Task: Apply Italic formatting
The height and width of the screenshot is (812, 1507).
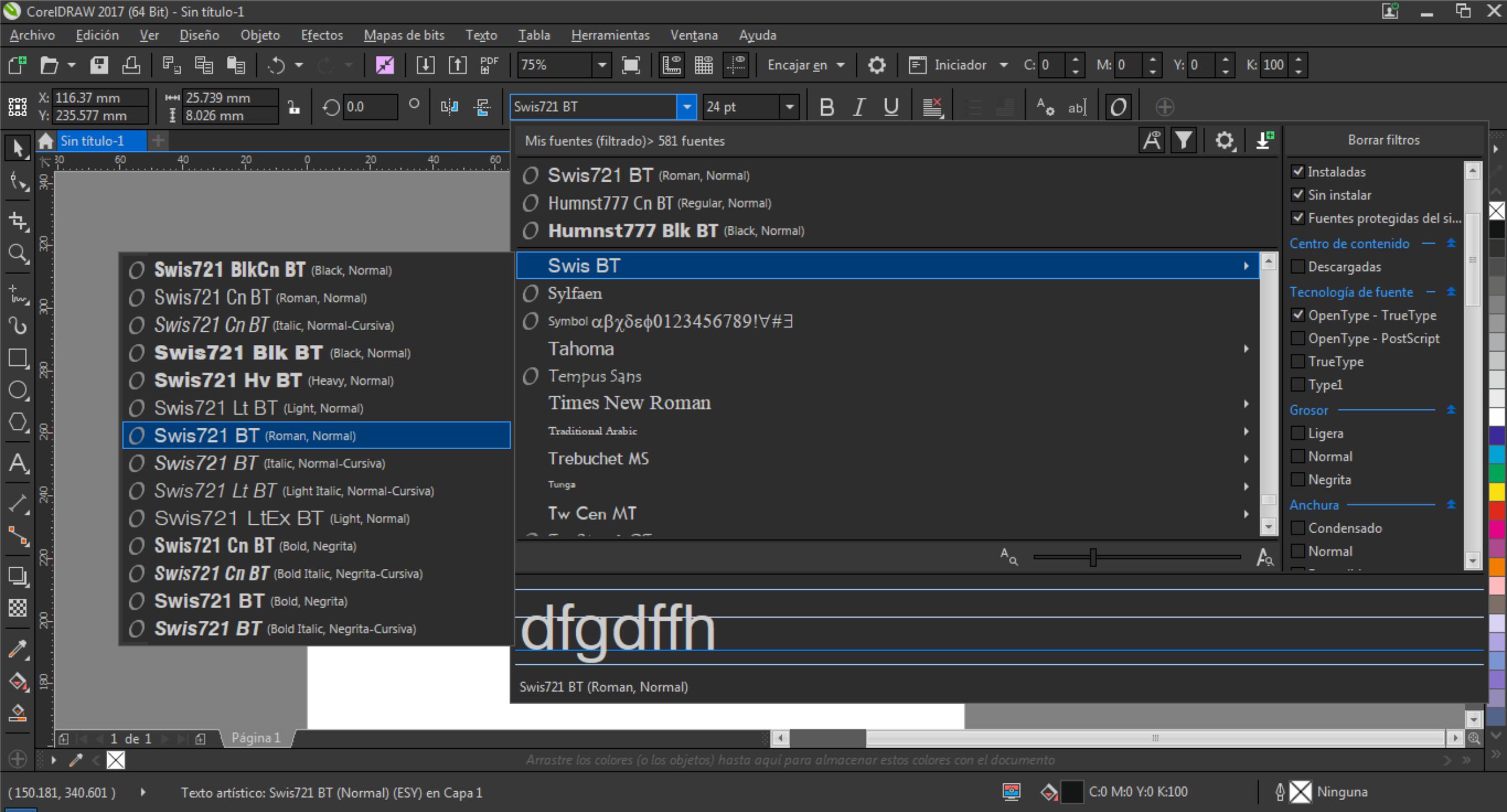Action: (859, 107)
